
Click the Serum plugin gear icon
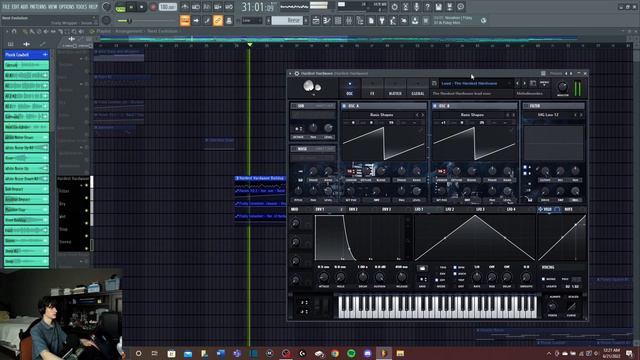[297, 73]
